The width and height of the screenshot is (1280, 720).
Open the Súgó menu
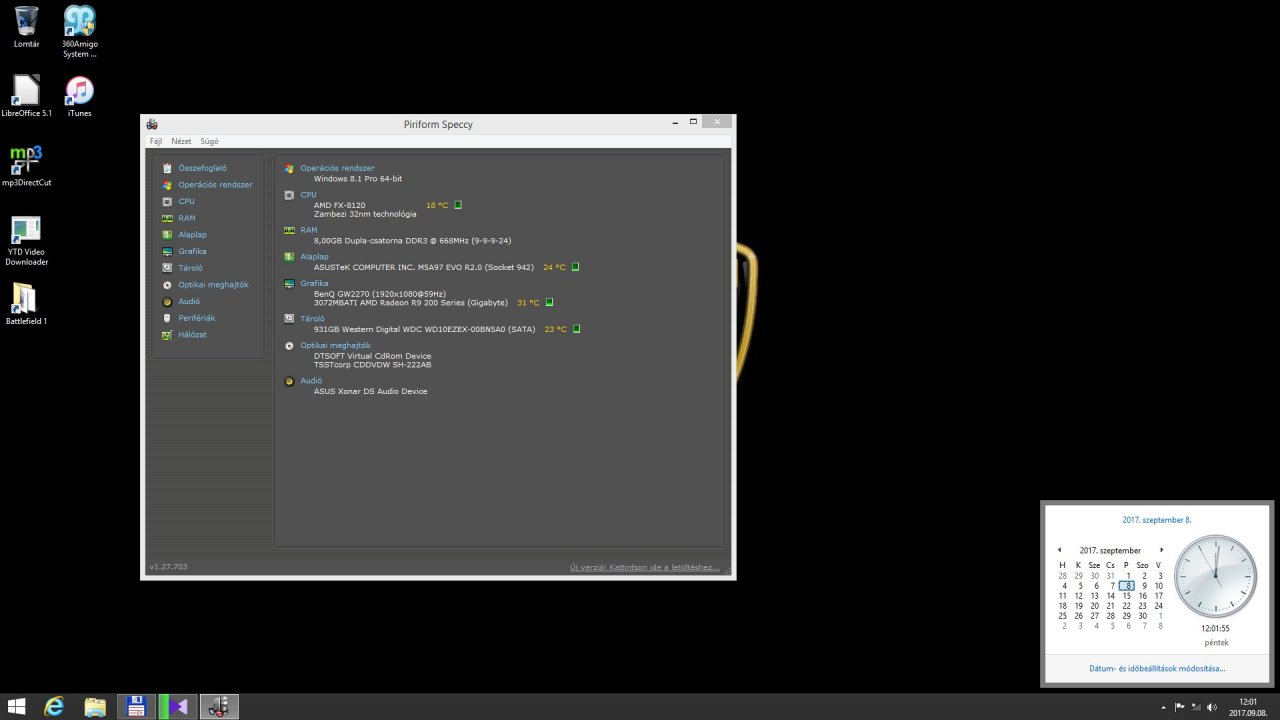click(x=209, y=142)
